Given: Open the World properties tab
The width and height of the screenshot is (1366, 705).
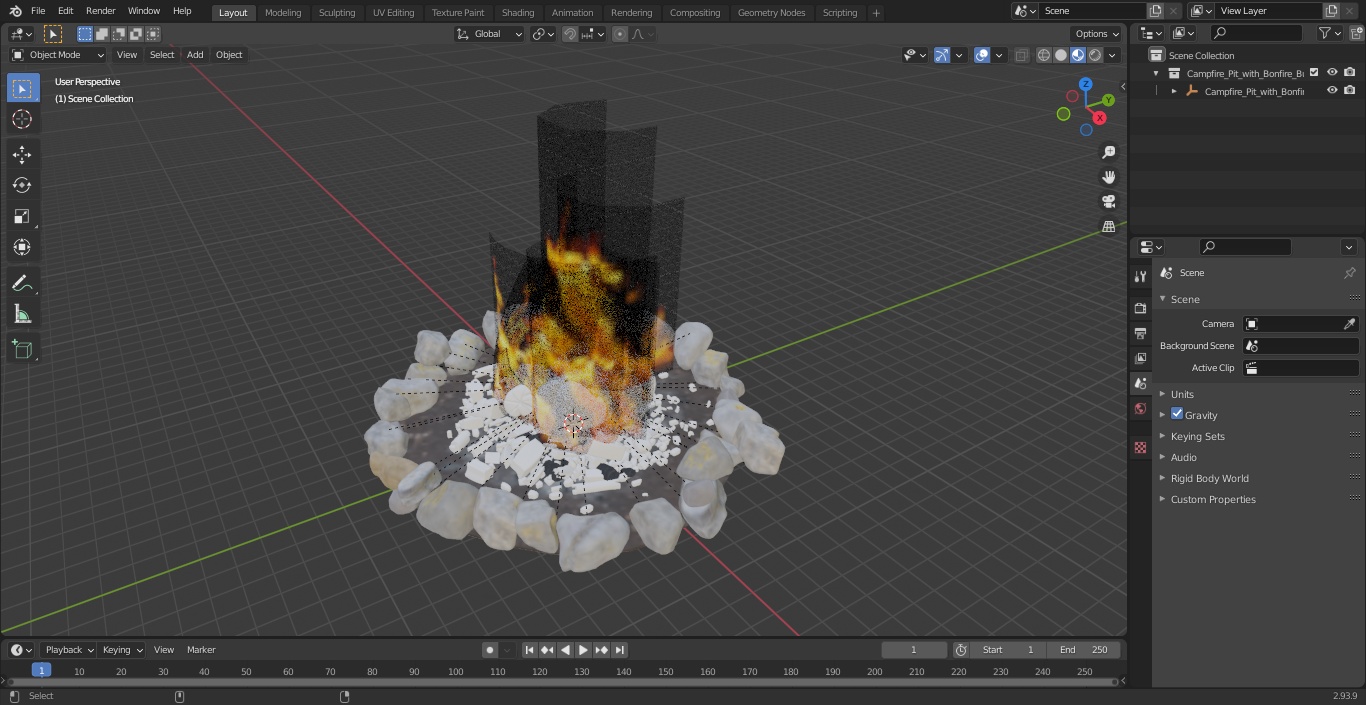Looking at the screenshot, I should point(1140,409).
